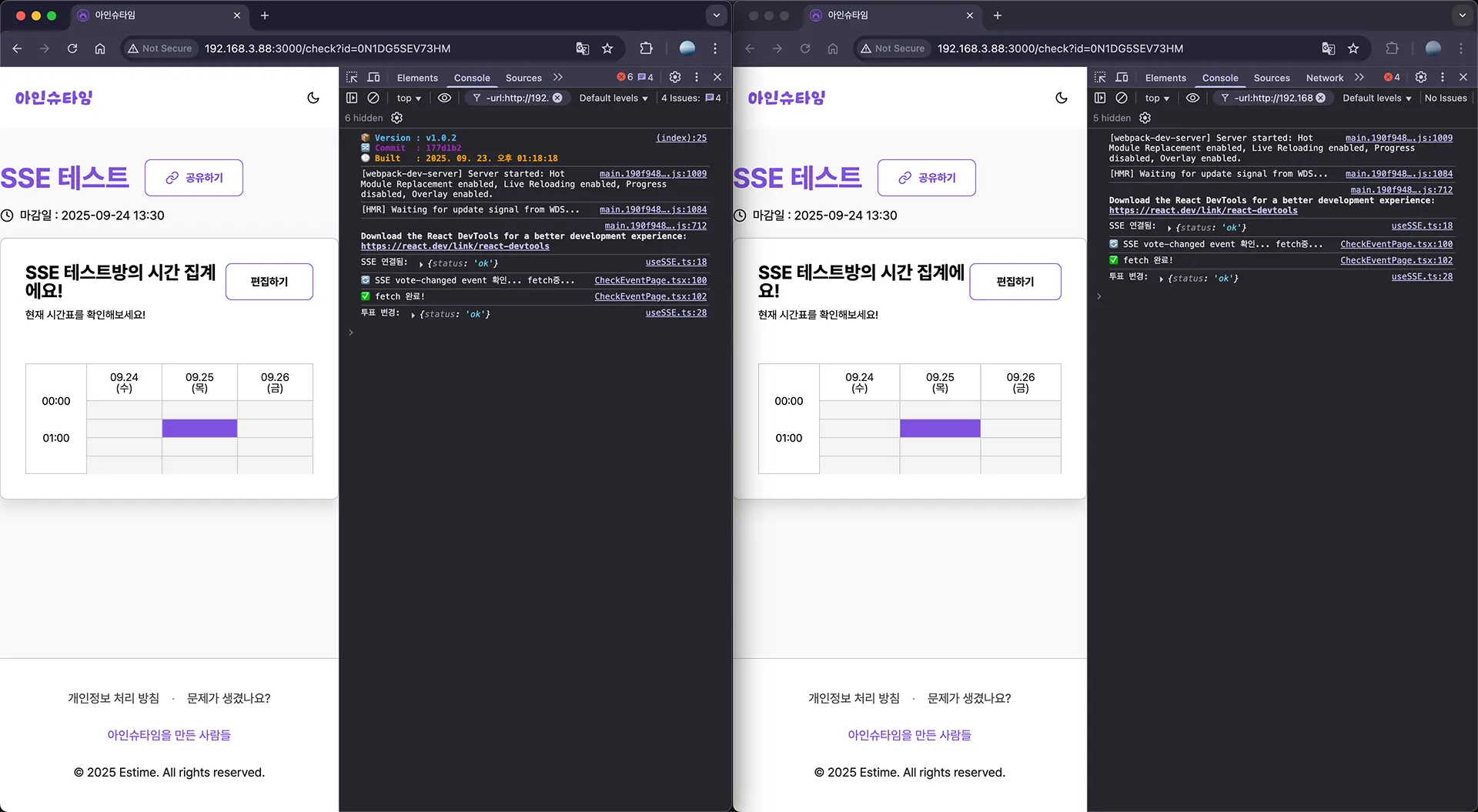Open useSSE.ts:18 source link in right console

(1421, 226)
